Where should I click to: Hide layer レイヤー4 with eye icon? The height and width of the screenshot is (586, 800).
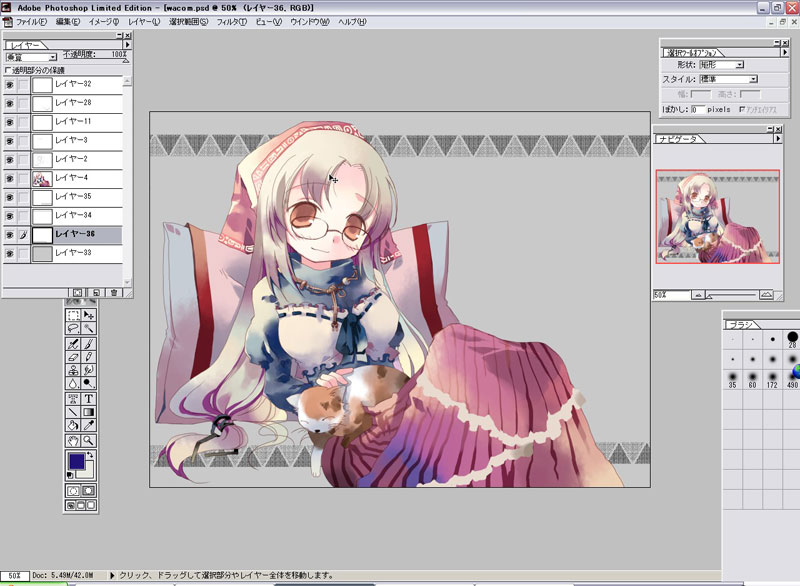click(x=10, y=179)
